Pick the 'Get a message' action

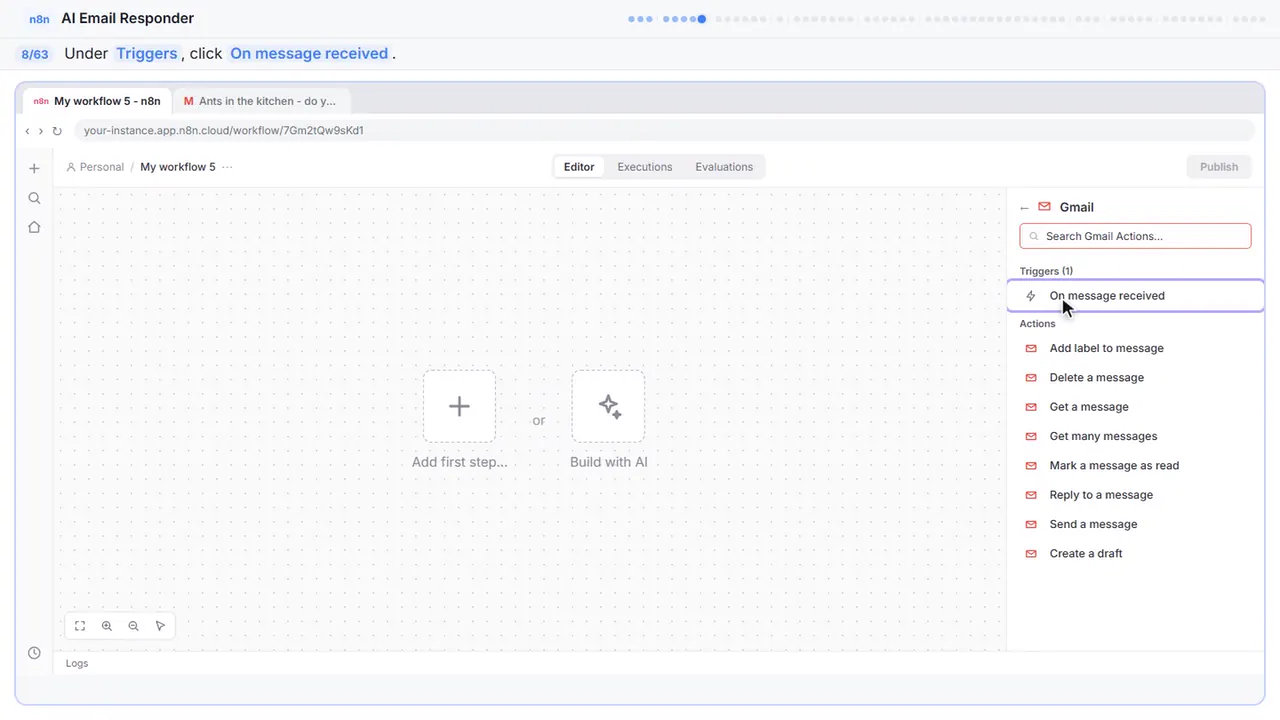pos(1135,407)
